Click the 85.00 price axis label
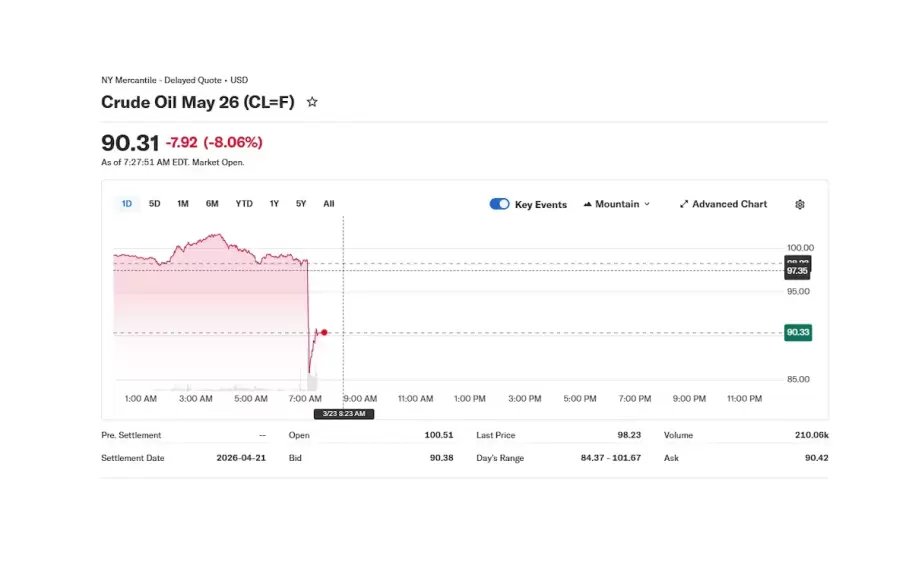This screenshot has height=562, width=912. pos(798,379)
